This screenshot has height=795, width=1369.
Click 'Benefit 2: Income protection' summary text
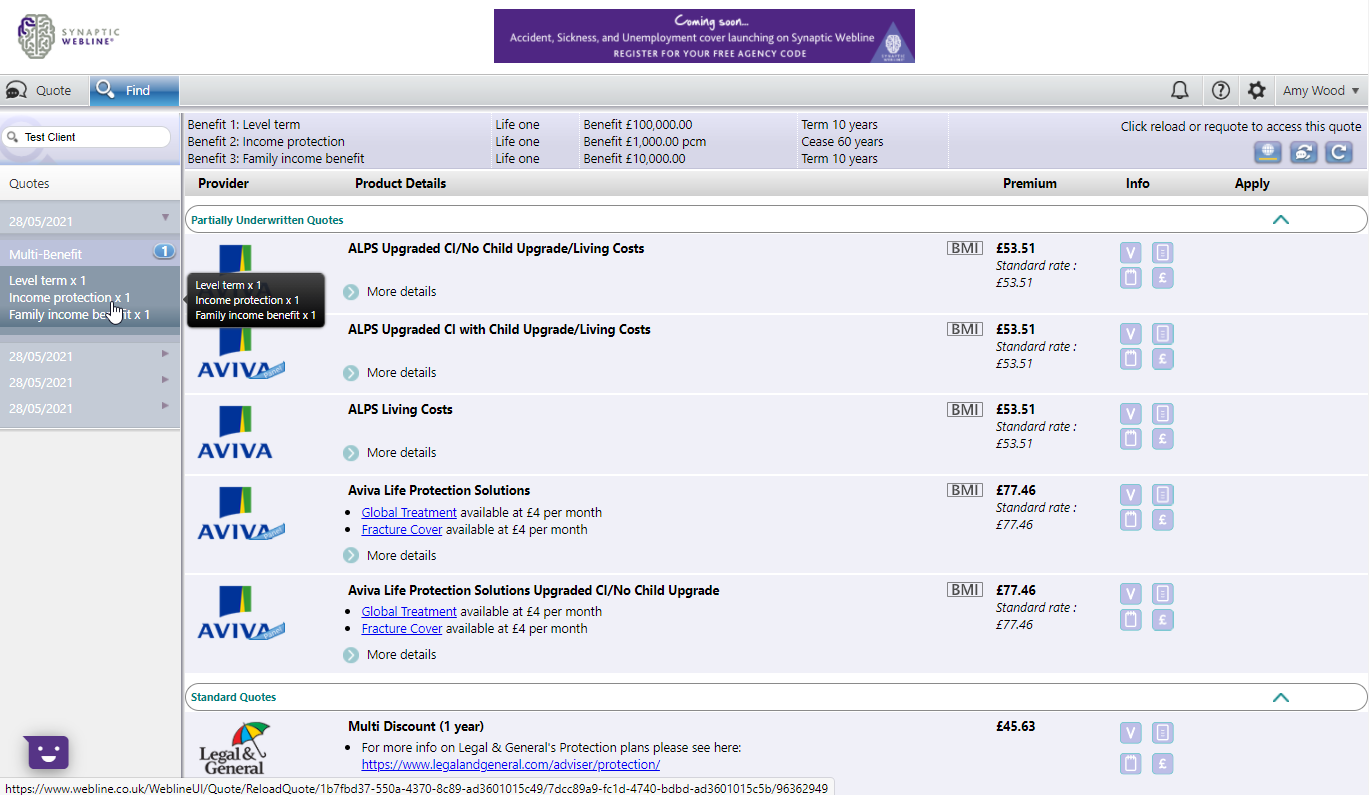266,142
